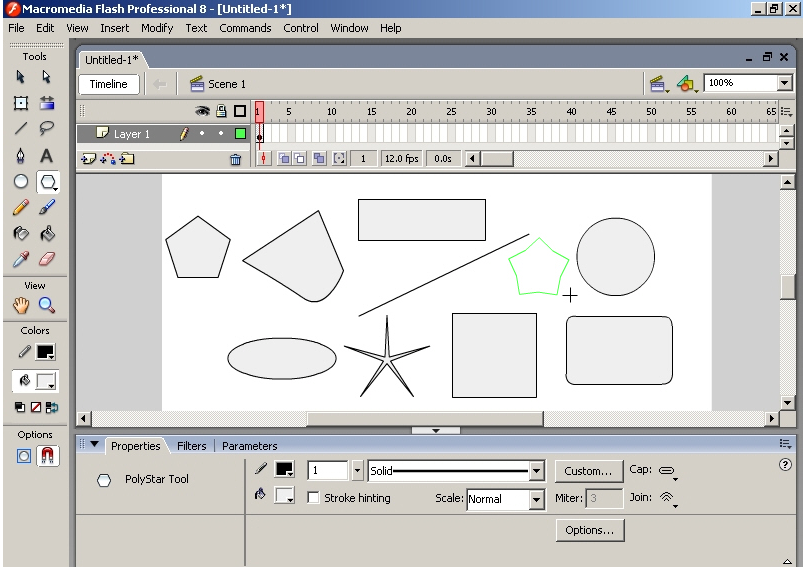The image size is (803, 567).
Task: Select the Pencil tool
Action: pos(20,207)
